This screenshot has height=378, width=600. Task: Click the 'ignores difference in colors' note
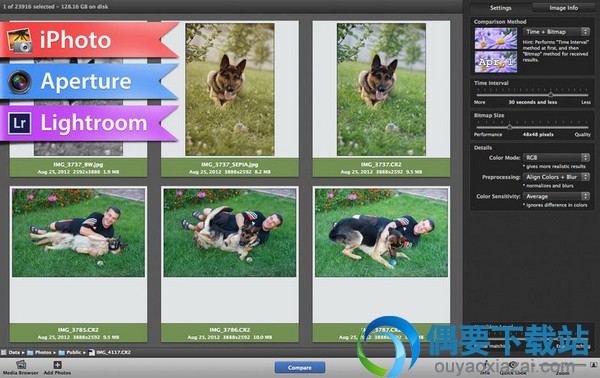[555, 205]
